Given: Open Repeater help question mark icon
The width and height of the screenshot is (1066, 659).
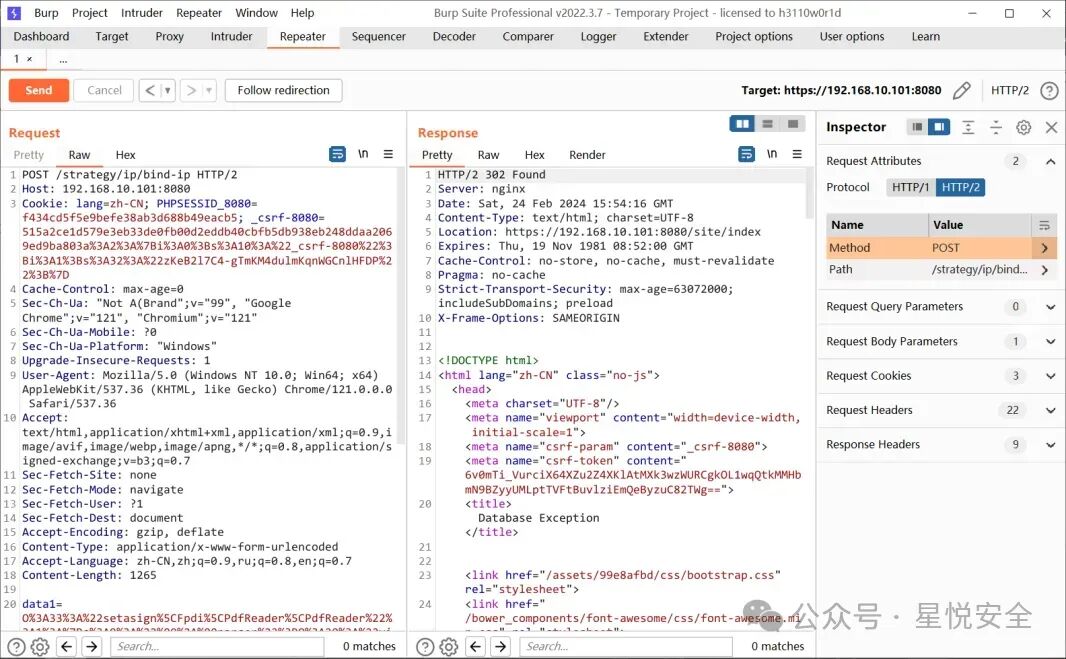Looking at the screenshot, I should [x=1049, y=90].
